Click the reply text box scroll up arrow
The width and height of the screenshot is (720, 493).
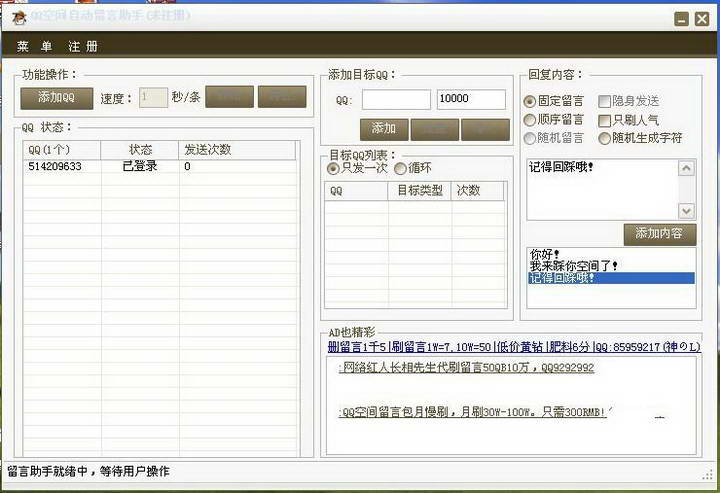(x=686, y=168)
